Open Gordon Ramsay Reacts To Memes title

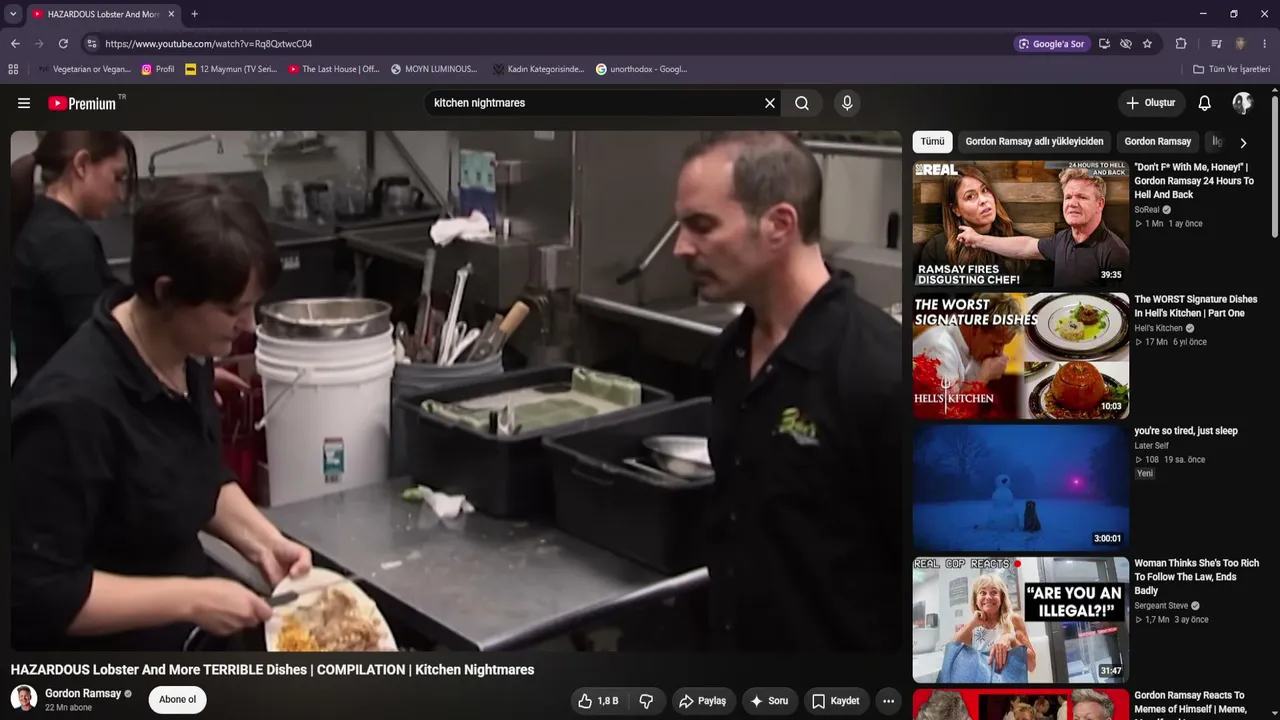tap(1190, 701)
